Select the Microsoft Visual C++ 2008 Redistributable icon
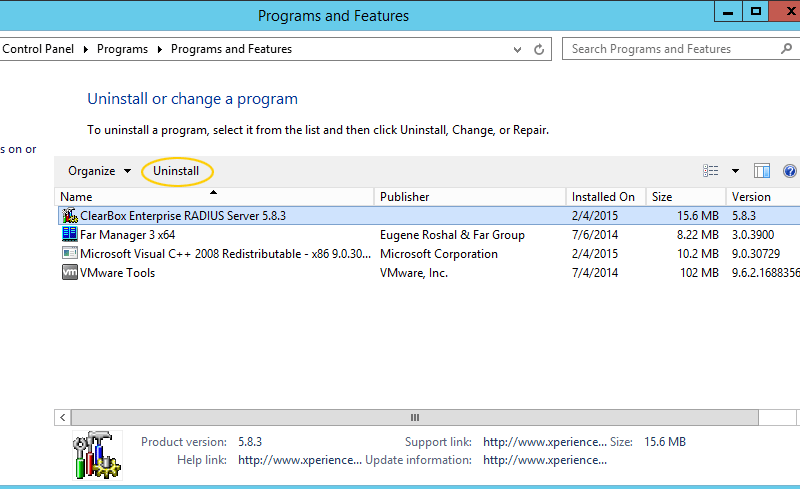The height and width of the screenshot is (489, 800). click(70, 253)
